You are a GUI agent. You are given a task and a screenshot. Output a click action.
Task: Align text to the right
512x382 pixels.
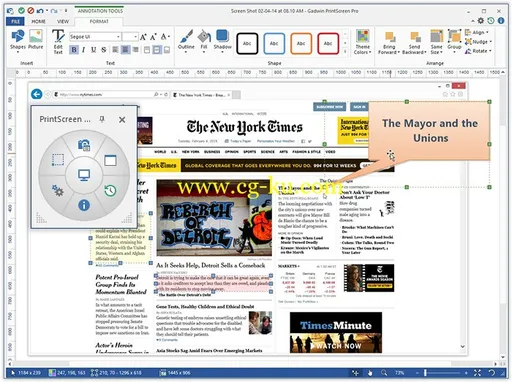[x=135, y=50]
